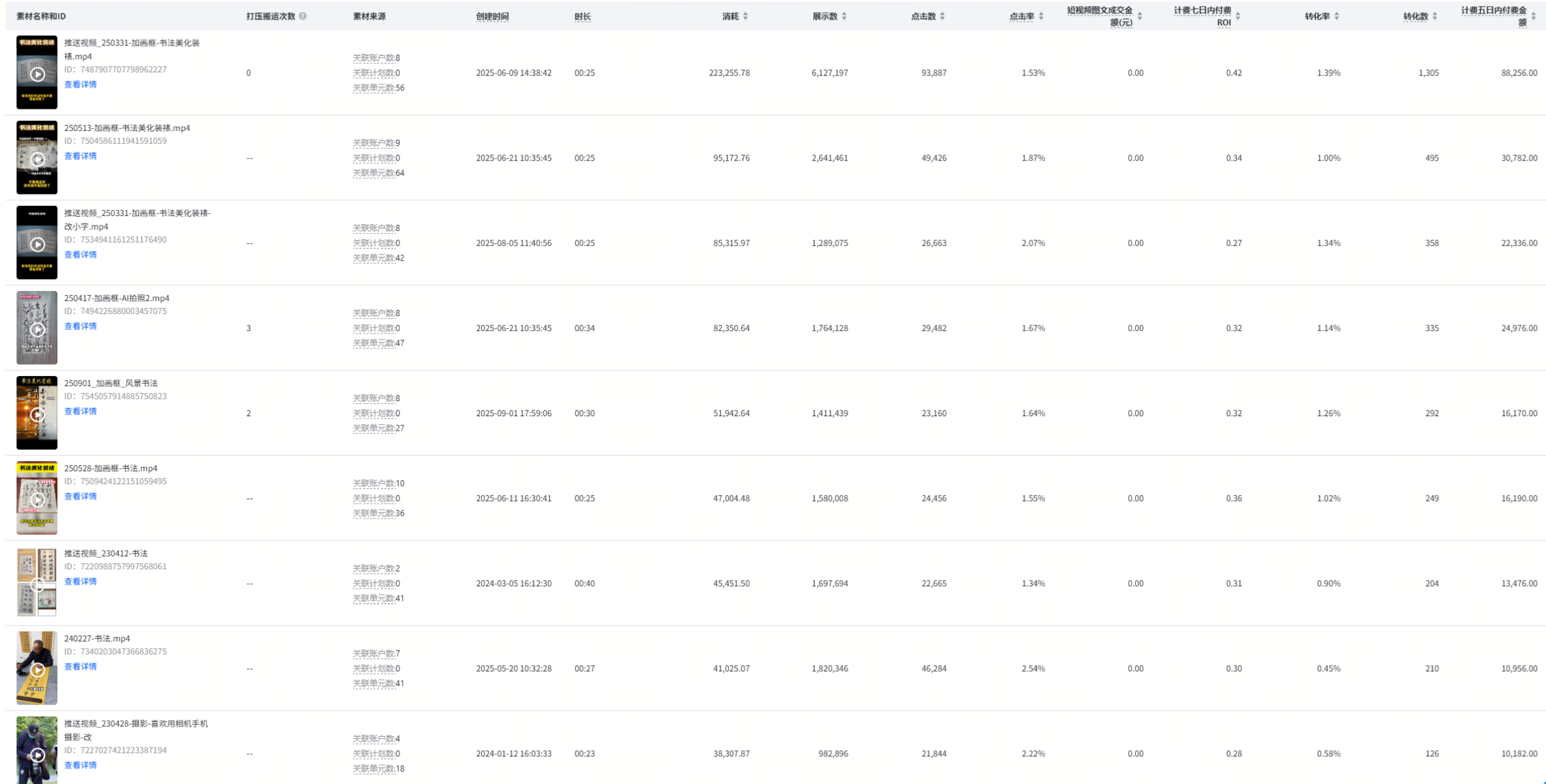This screenshot has height=784, width=1546.
Task: Click the 点击率 value 2.54%
Action: pos(1033,669)
